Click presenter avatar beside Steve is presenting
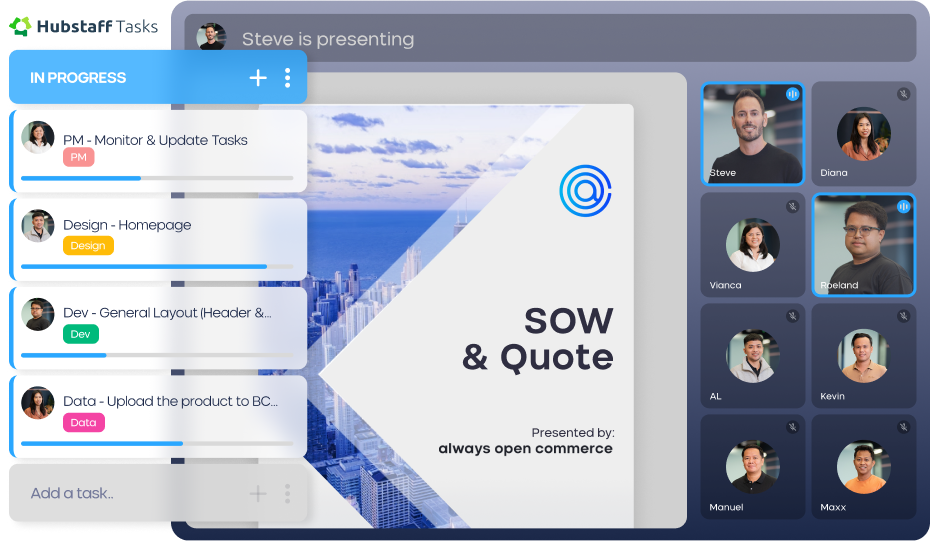930x541 pixels. click(211, 37)
